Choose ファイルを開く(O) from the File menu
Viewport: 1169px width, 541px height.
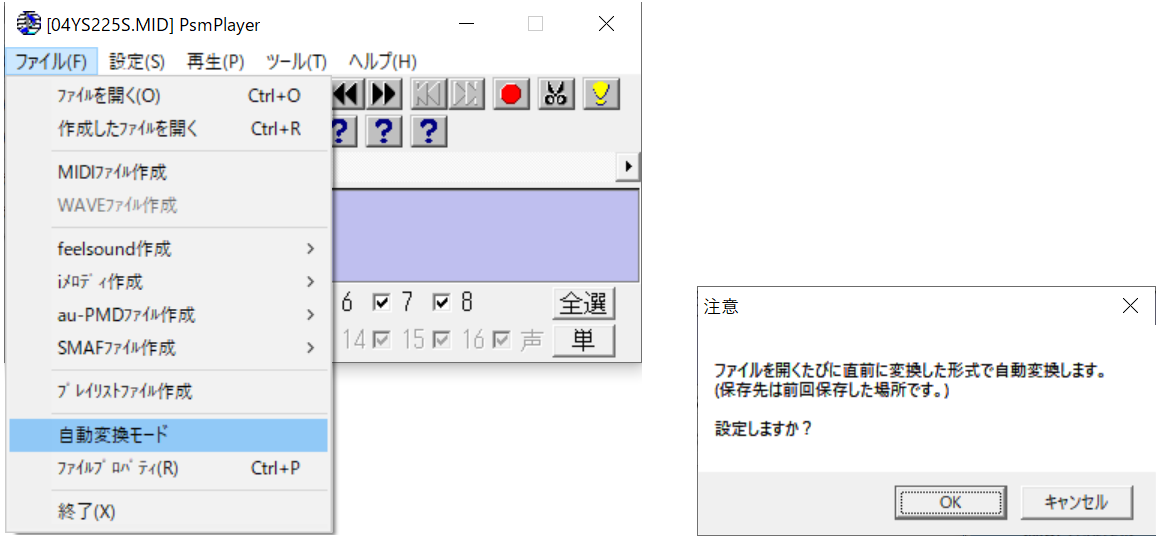pyautogui.click(x=168, y=96)
